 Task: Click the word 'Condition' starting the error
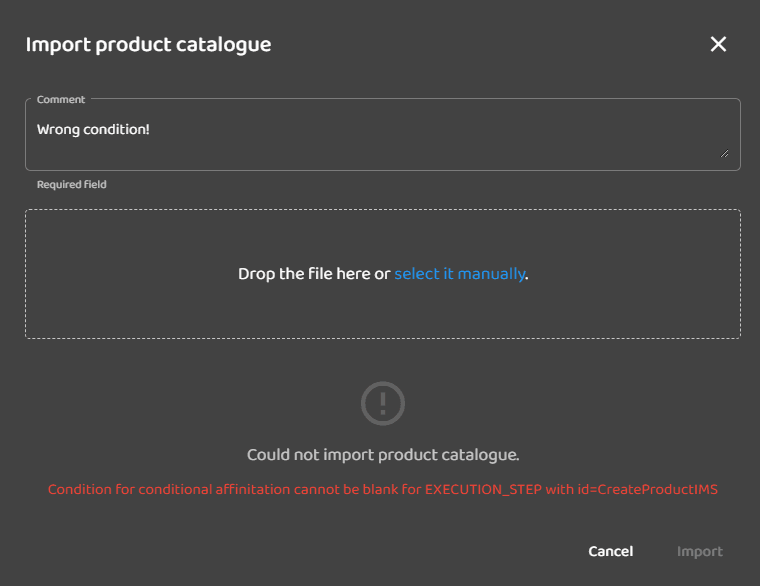pyautogui.click(x=77, y=490)
